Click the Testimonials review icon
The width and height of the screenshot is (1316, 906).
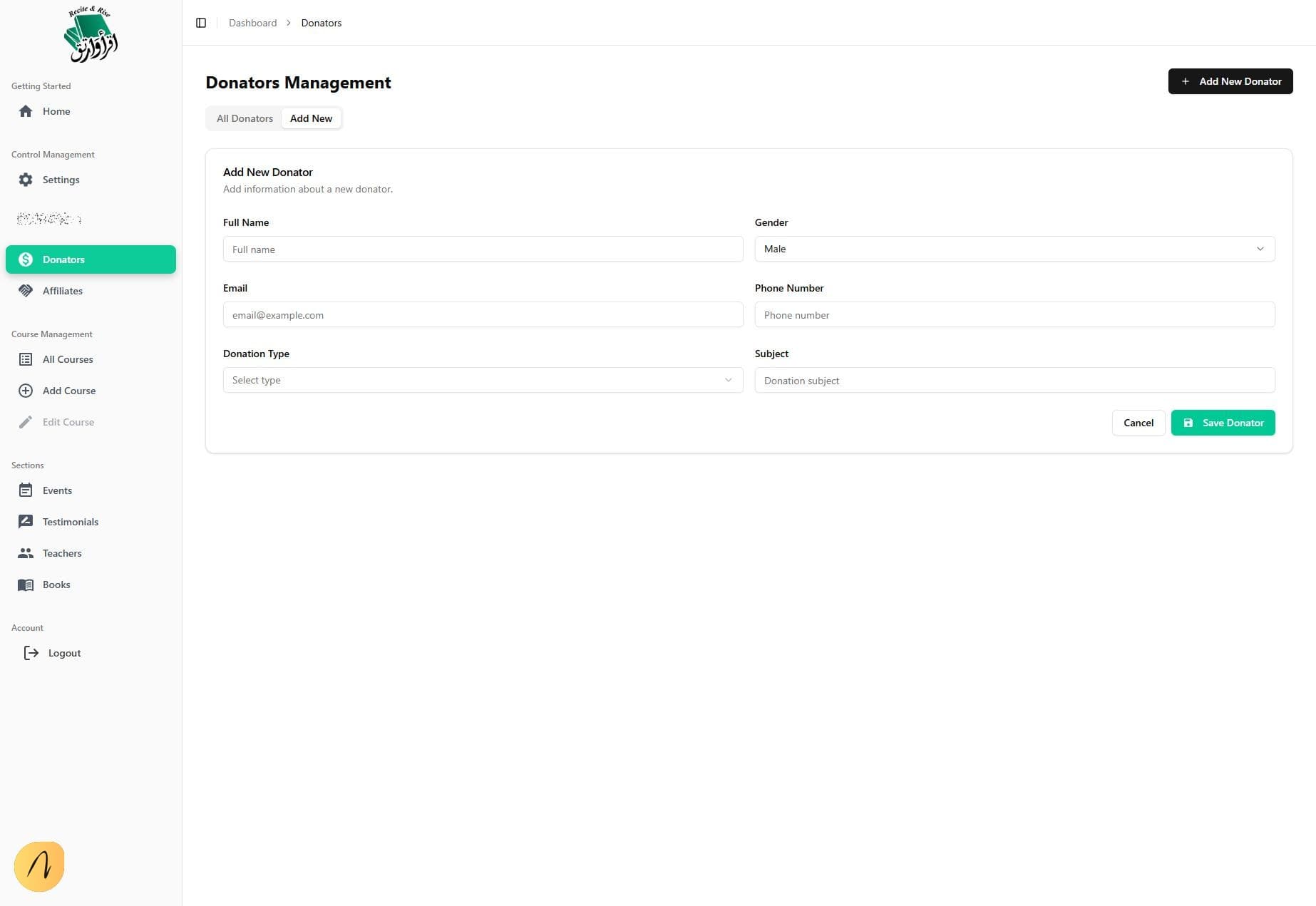[x=26, y=522]
